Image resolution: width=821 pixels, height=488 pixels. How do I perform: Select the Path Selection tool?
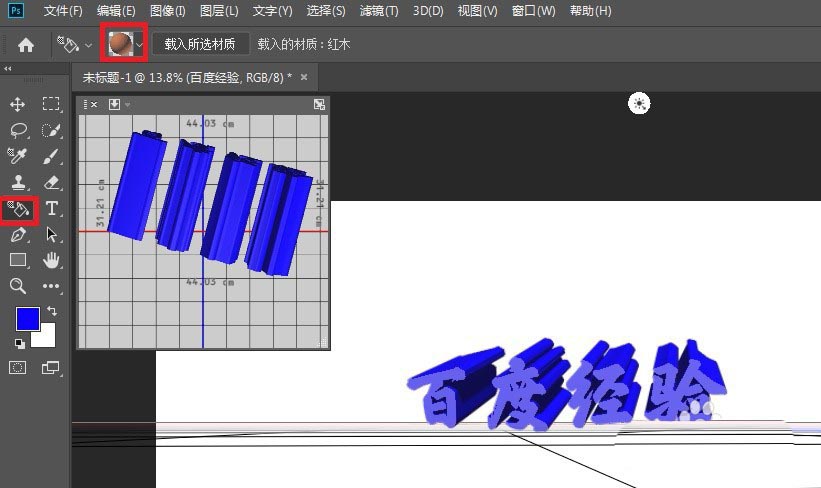coord(51,235)
